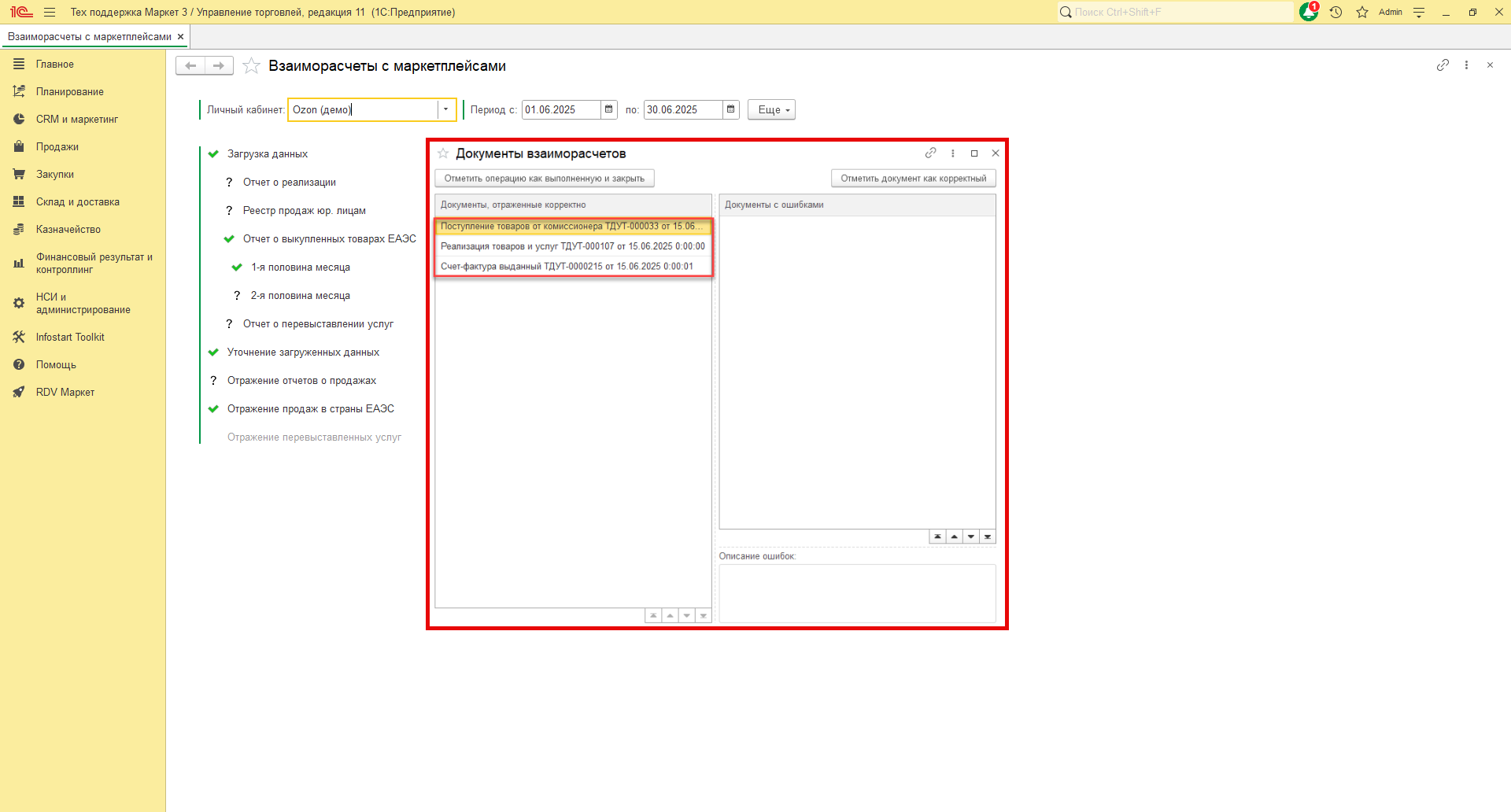Open calendar picker for period start date
This screenshot has width=1511, height=812.
click(x=608, y=109)
